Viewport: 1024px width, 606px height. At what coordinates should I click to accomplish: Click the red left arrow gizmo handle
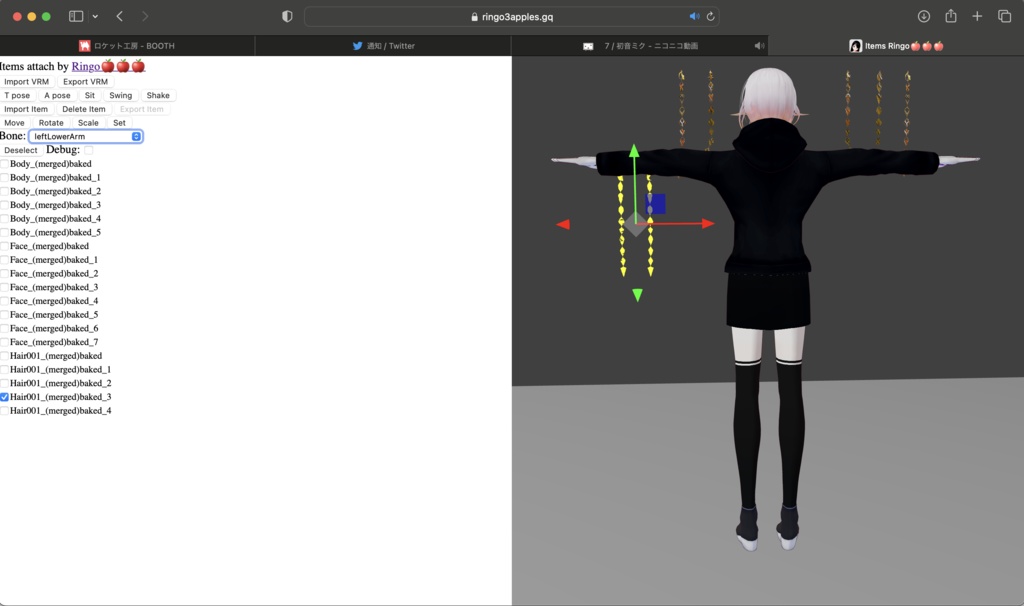(x=563, y=224)
